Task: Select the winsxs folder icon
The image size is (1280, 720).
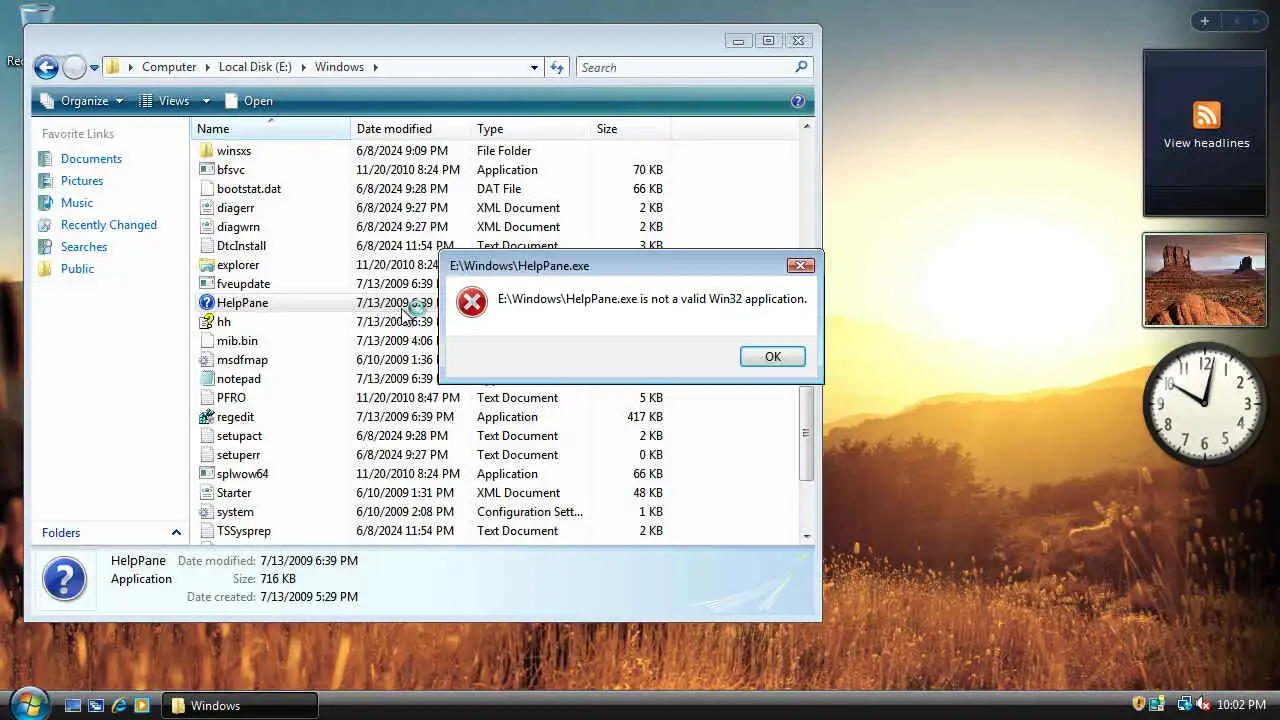Action: point(207,151)
